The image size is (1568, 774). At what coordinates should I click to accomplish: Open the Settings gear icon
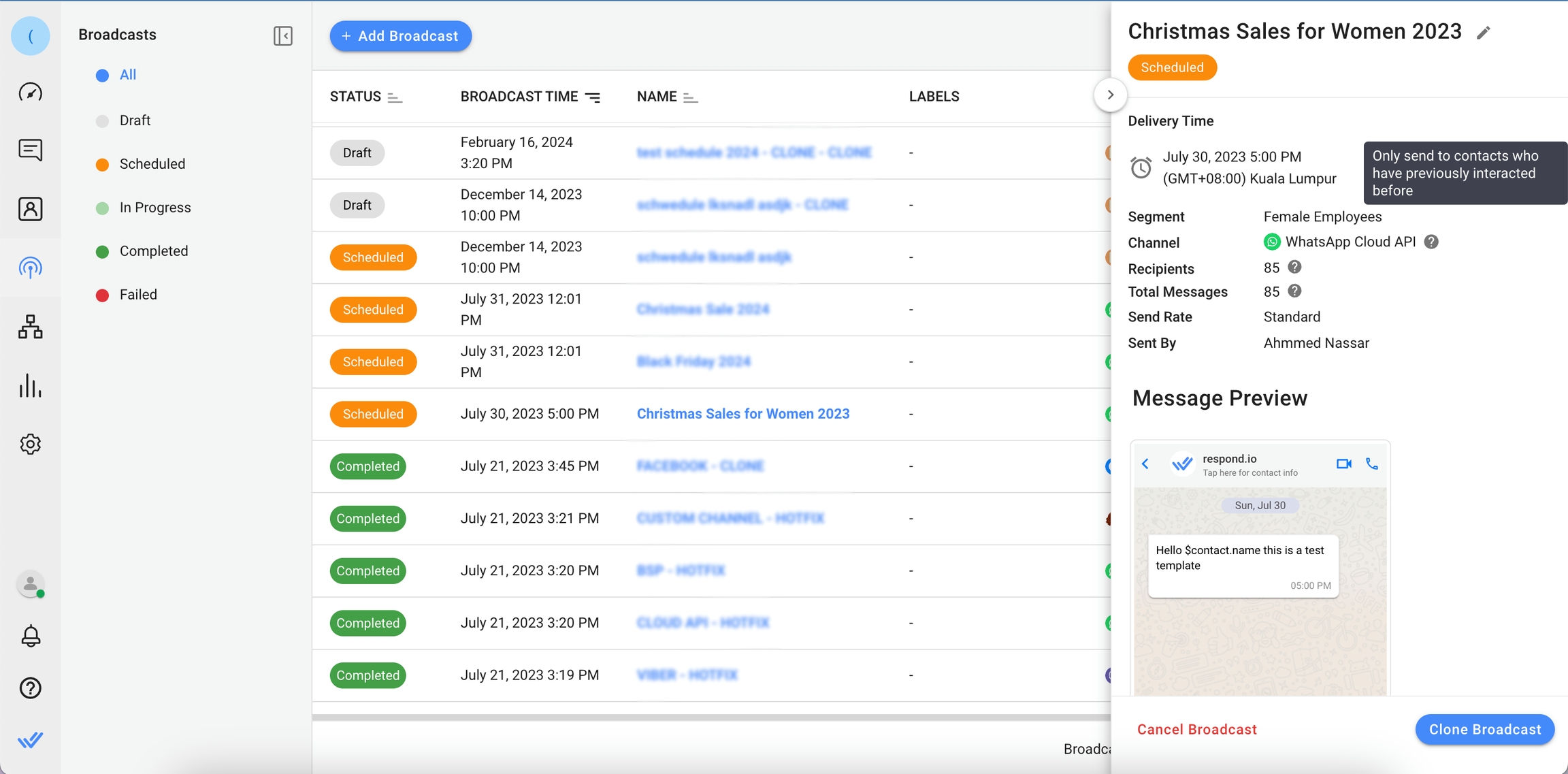[x=30, y=445]
